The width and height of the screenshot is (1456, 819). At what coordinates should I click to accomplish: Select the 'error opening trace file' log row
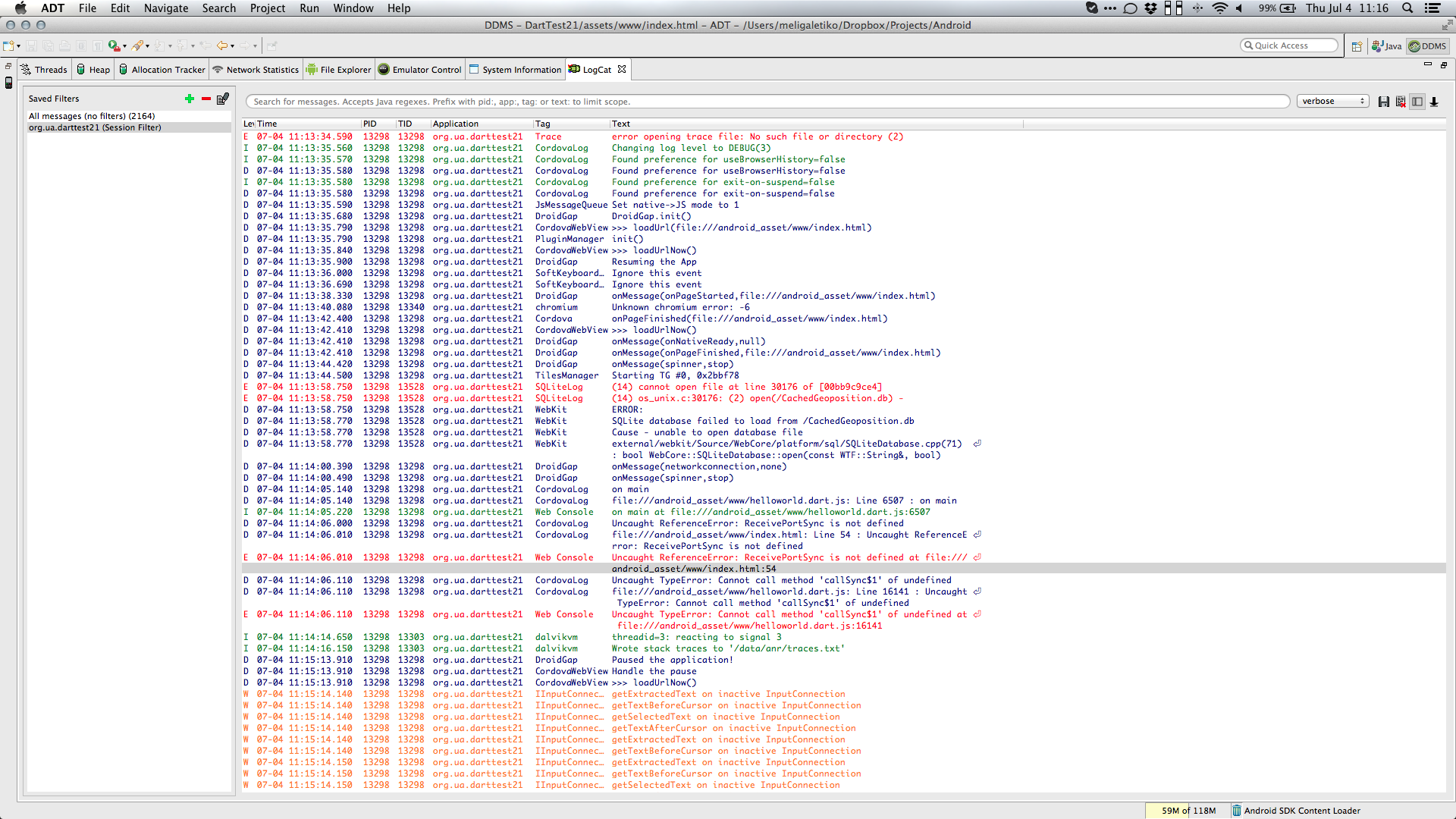[843, 137]
